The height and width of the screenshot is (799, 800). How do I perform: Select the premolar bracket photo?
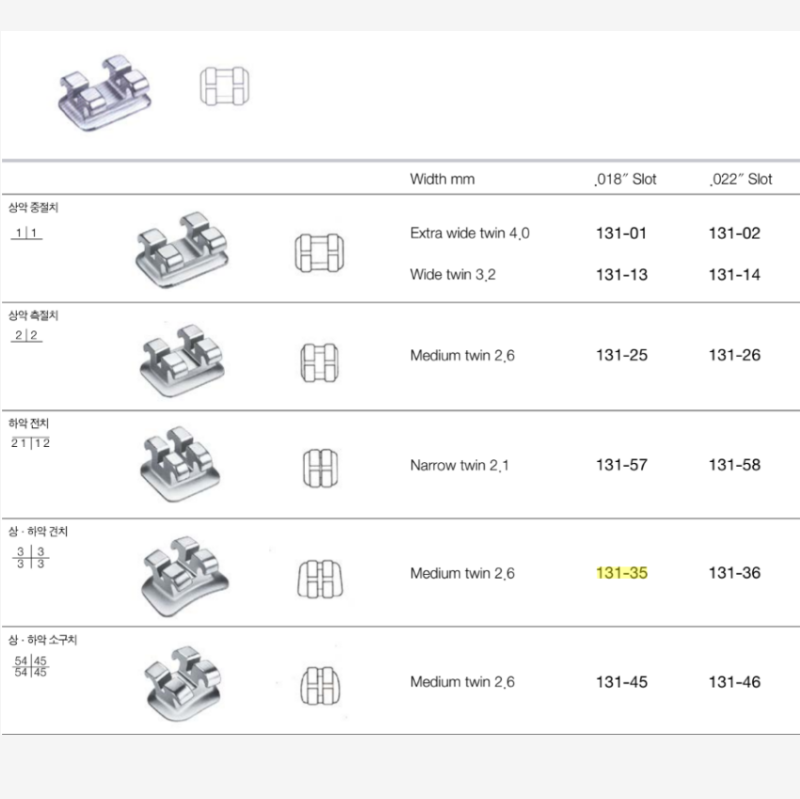(183, 684)
